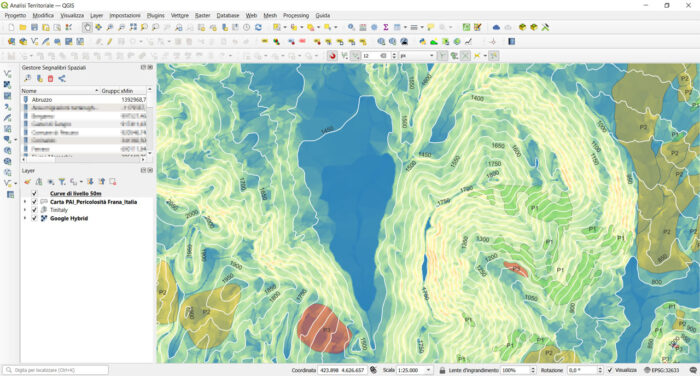Open the Identify Features tool
Screen dimensions: 700x376
[351, 28]
